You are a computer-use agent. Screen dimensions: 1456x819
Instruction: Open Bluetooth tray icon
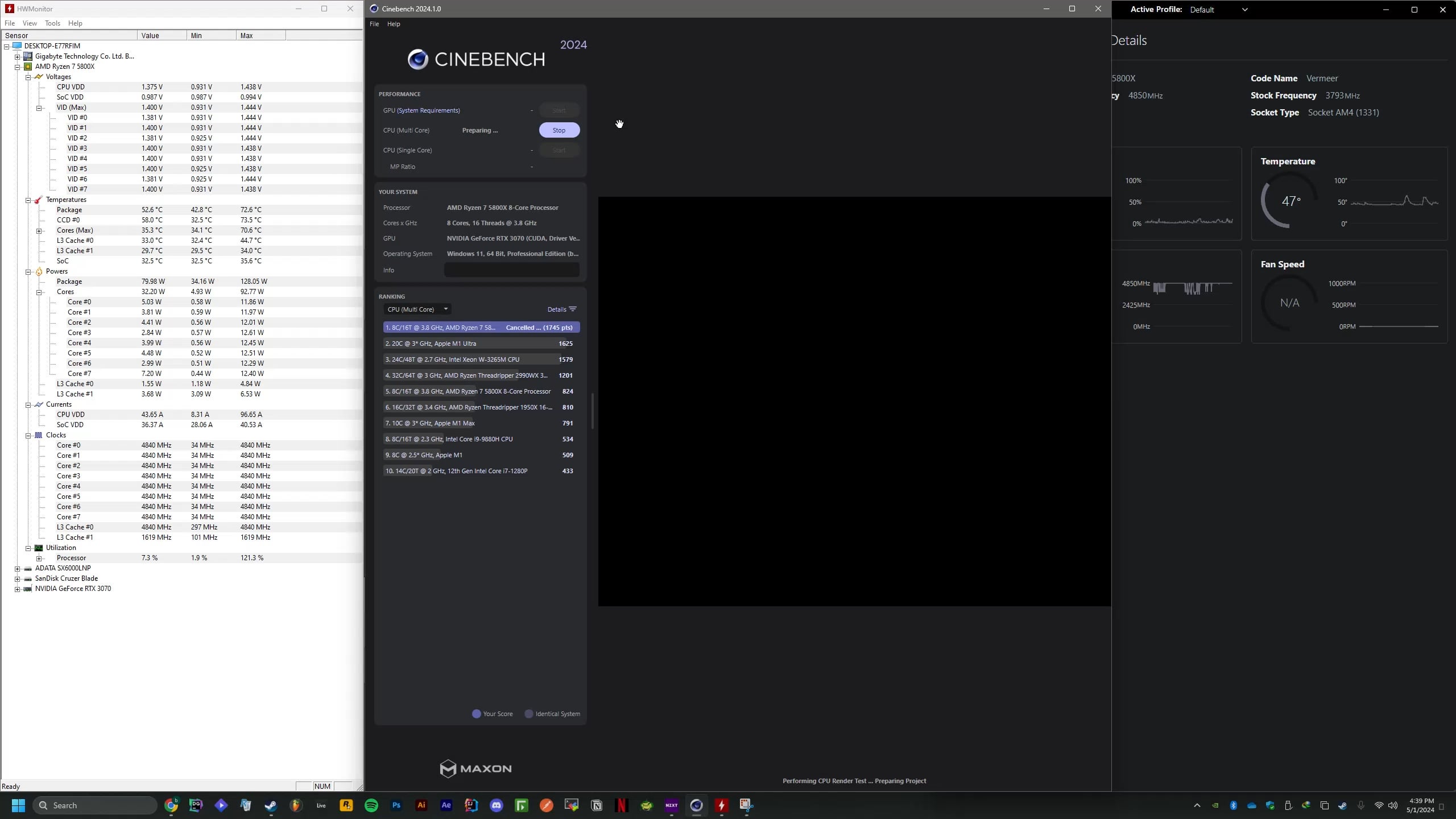point(1234,805)
